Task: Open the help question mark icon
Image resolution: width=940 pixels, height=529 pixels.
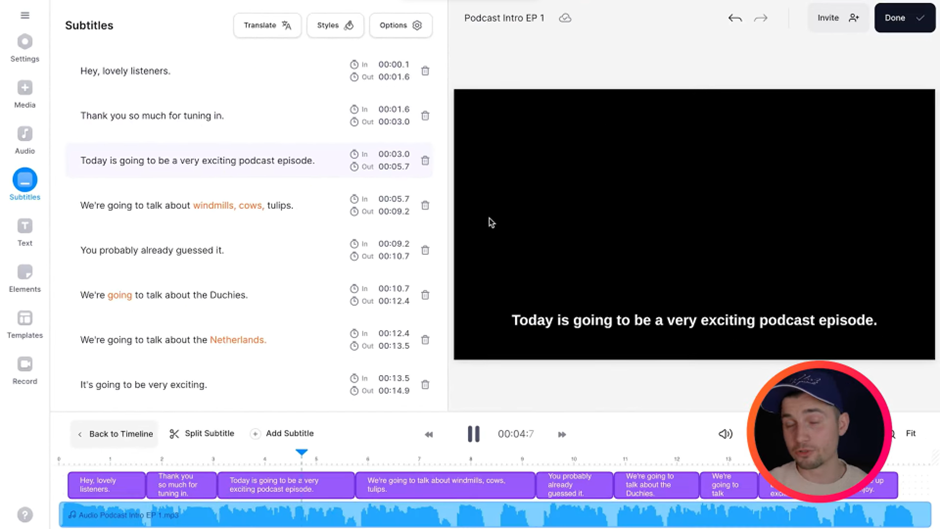Action: click(25, 515)
